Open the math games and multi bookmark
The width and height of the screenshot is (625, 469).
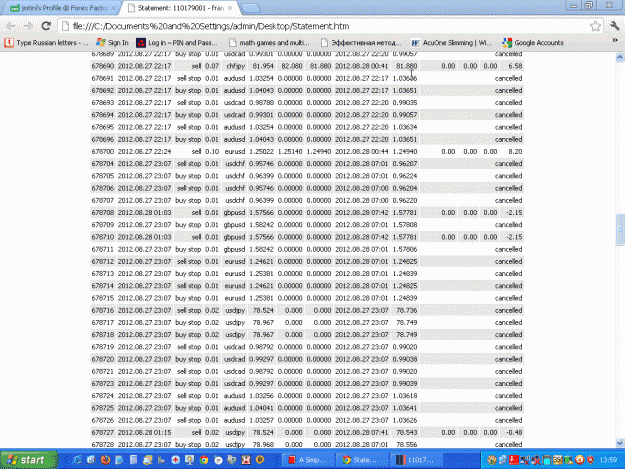[269, 43]
